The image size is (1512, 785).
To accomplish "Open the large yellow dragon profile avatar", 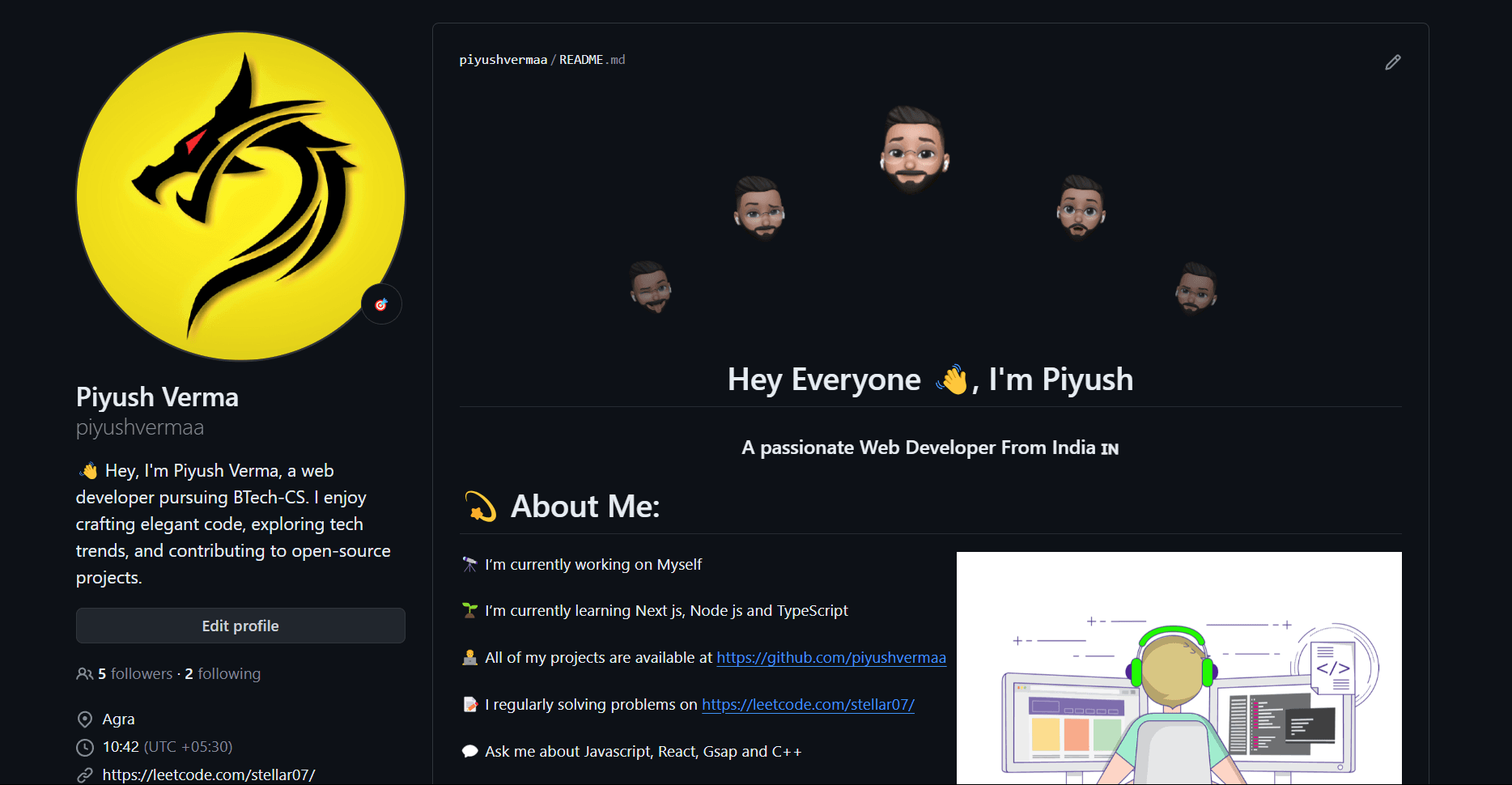I will (240, 196).
